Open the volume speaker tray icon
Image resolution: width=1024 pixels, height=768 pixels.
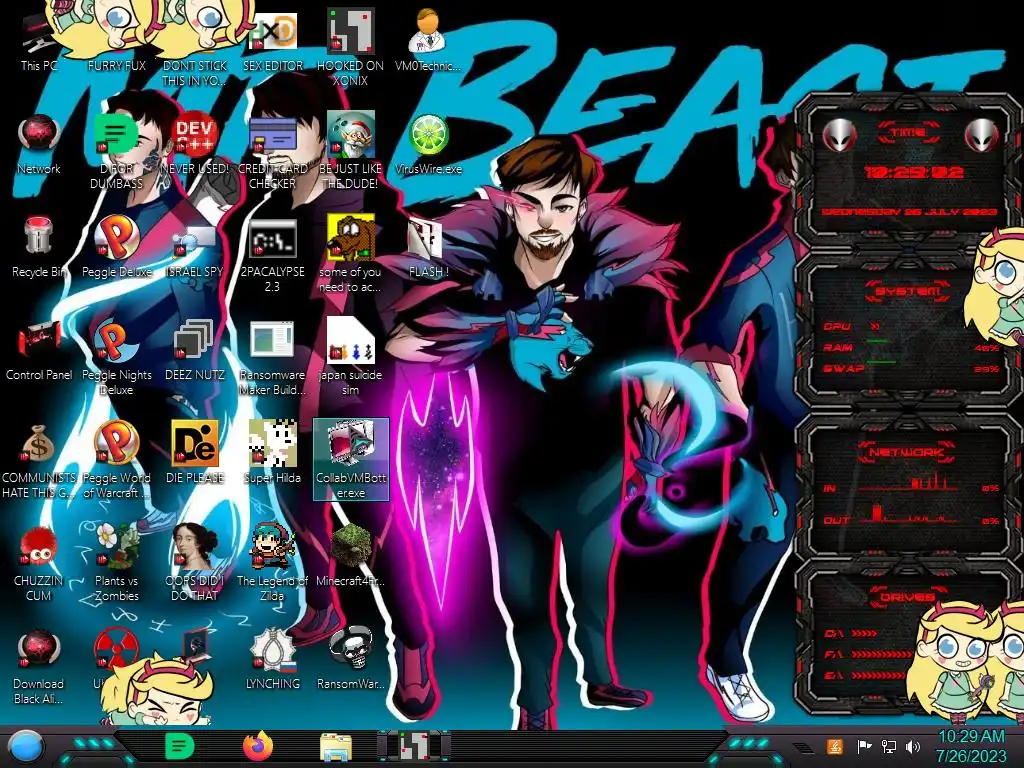913,746
